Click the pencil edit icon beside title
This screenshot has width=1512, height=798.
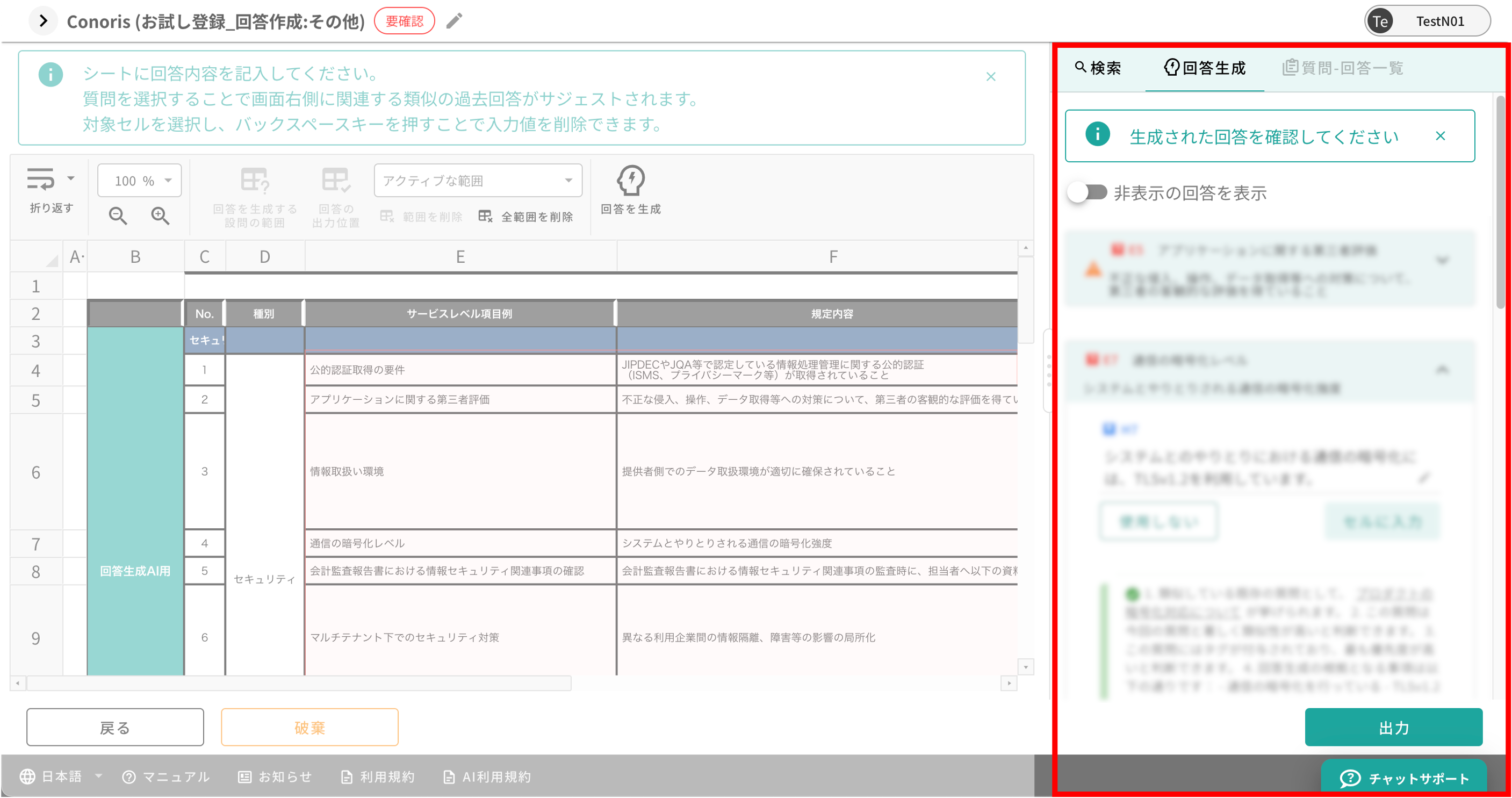[455, 21]
